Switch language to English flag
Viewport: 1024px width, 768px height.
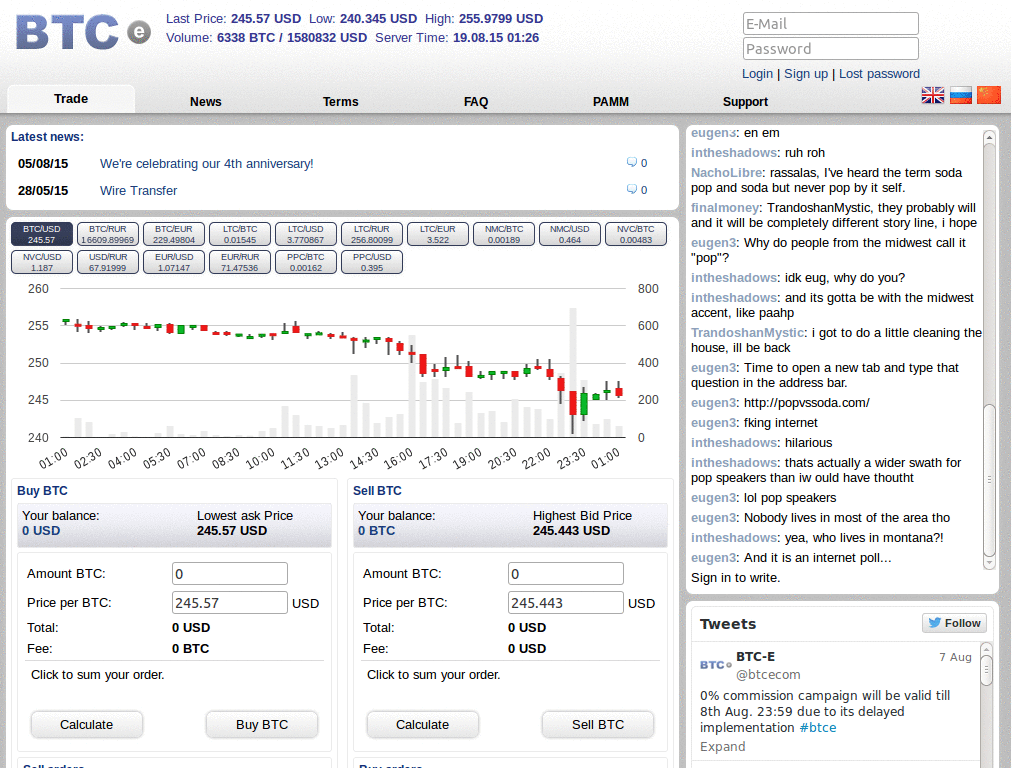(933, 95)
